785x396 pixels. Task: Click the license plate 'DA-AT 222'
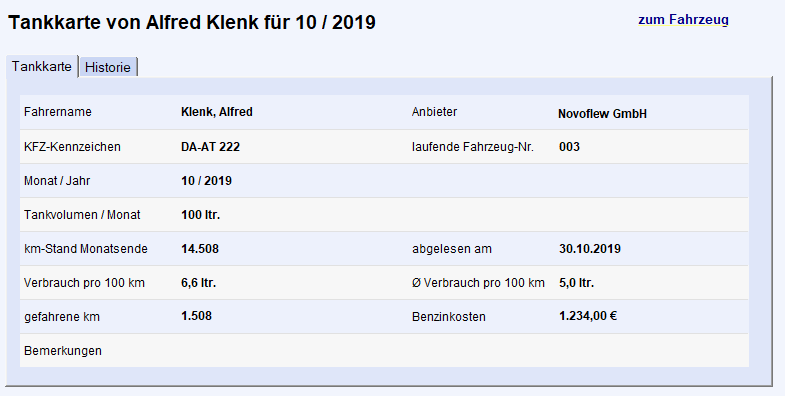pyautogui.click(x=210, y=147)
